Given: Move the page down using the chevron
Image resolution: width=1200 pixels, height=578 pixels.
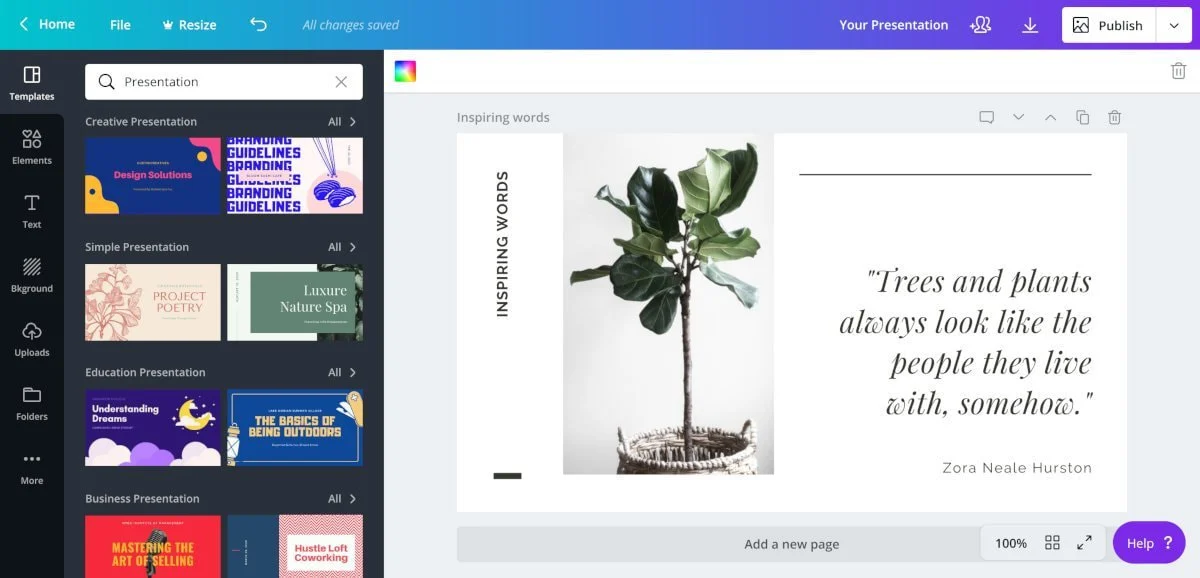Looking at the screenshot, I should 1019,117.
